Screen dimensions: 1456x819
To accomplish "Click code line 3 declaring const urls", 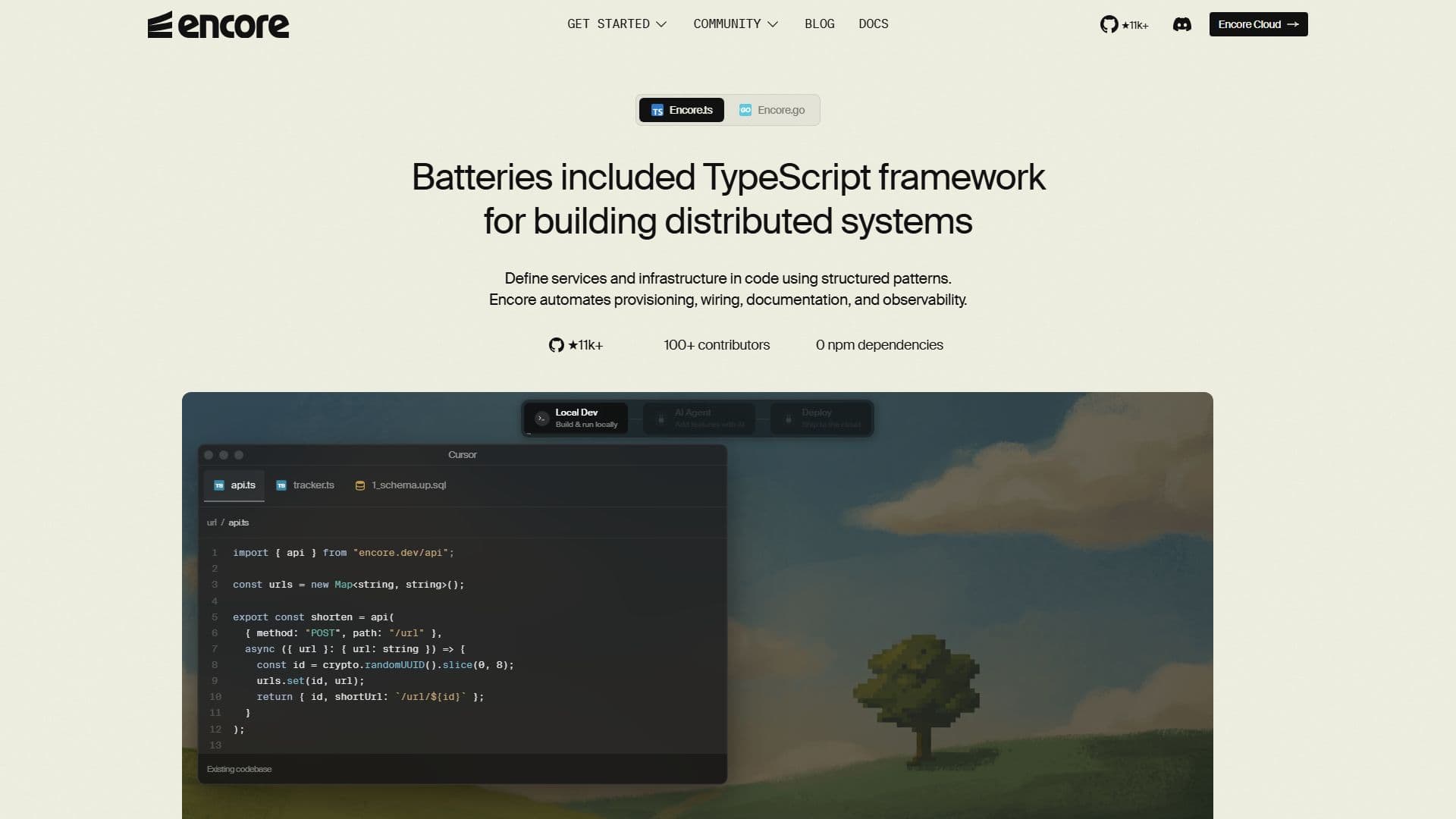I will [x=348, y=585].
